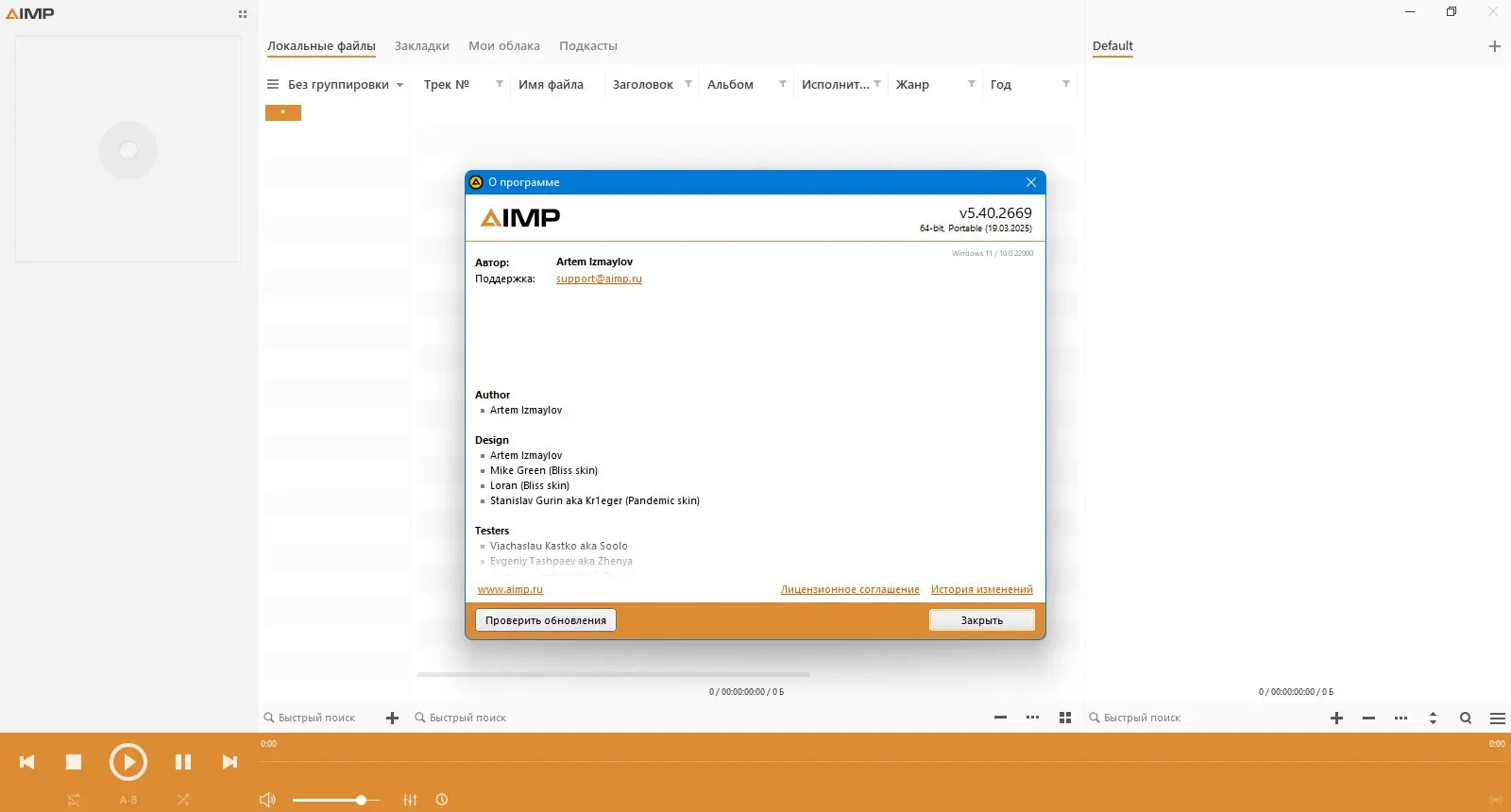Add tracks with the playlist plus icon

point(1337,718)
